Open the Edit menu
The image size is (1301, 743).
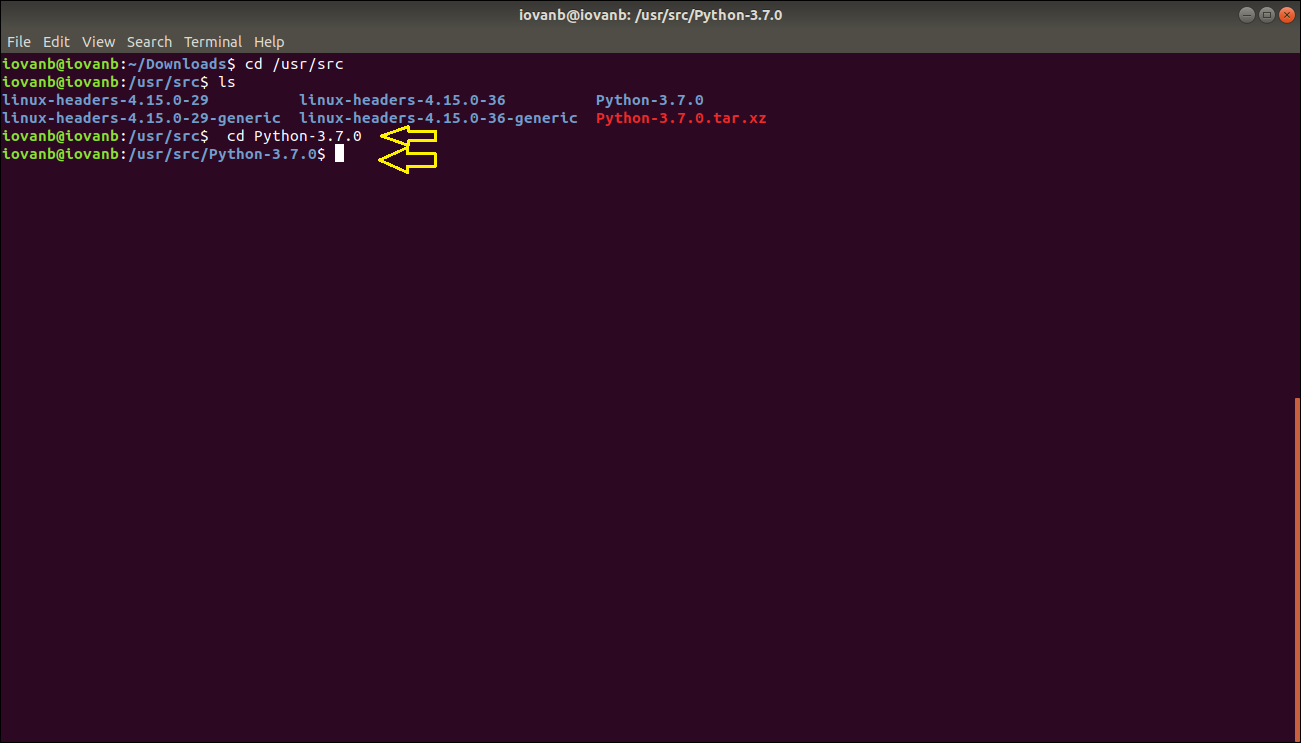[x=56, y=41]
